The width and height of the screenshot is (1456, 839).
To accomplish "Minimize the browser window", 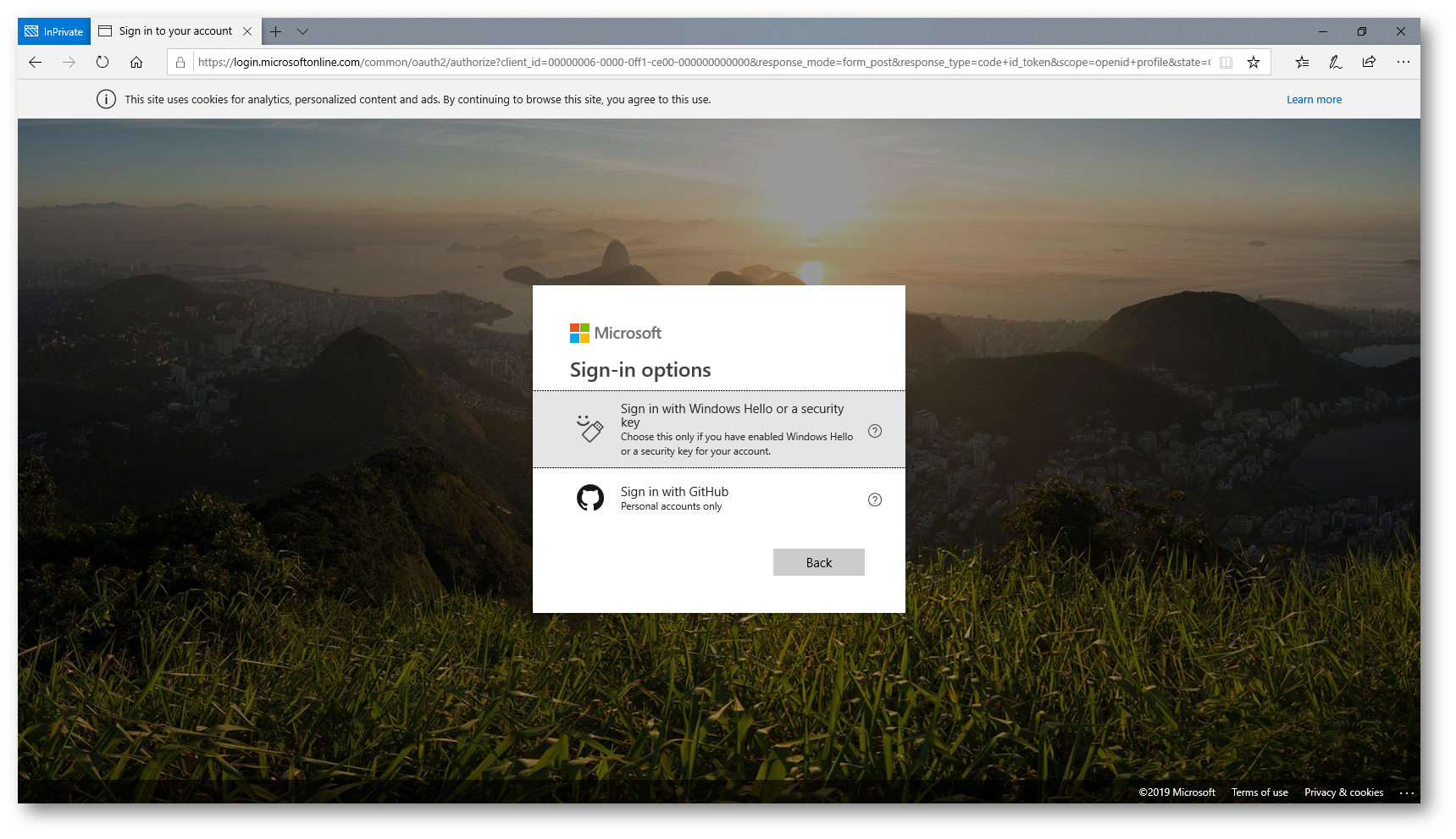I will [1323, 31].
